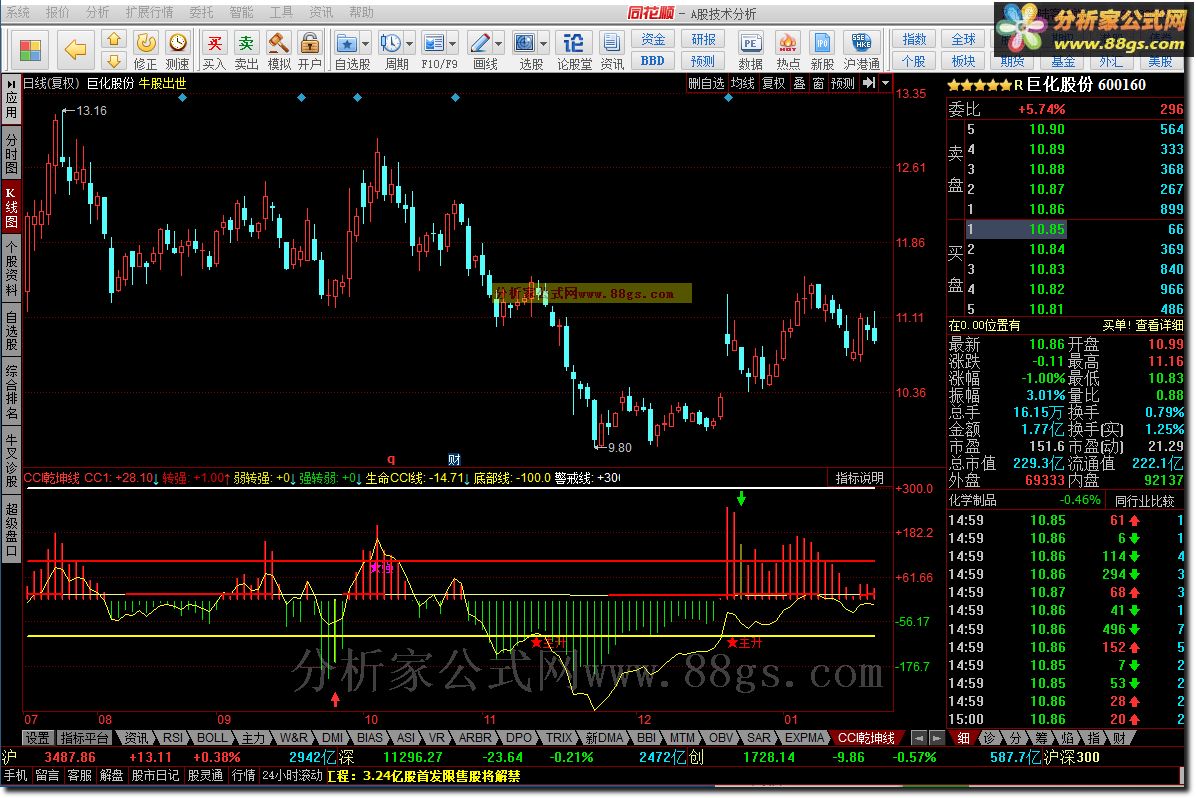Expand dropdown next to 自选股 icon

point(365,44)
